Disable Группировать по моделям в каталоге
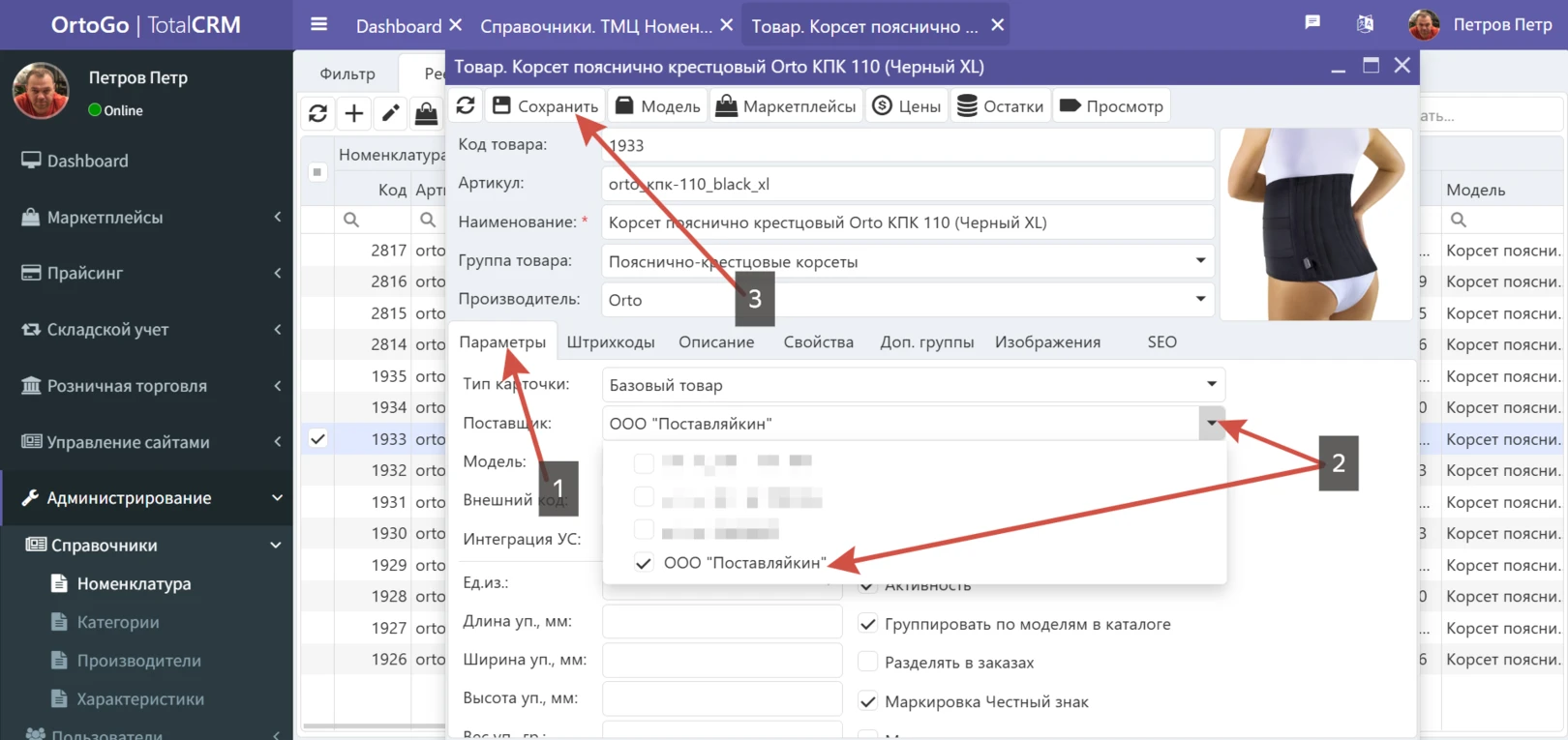The height and width of the screenshot is (740, 1568). 868,624
